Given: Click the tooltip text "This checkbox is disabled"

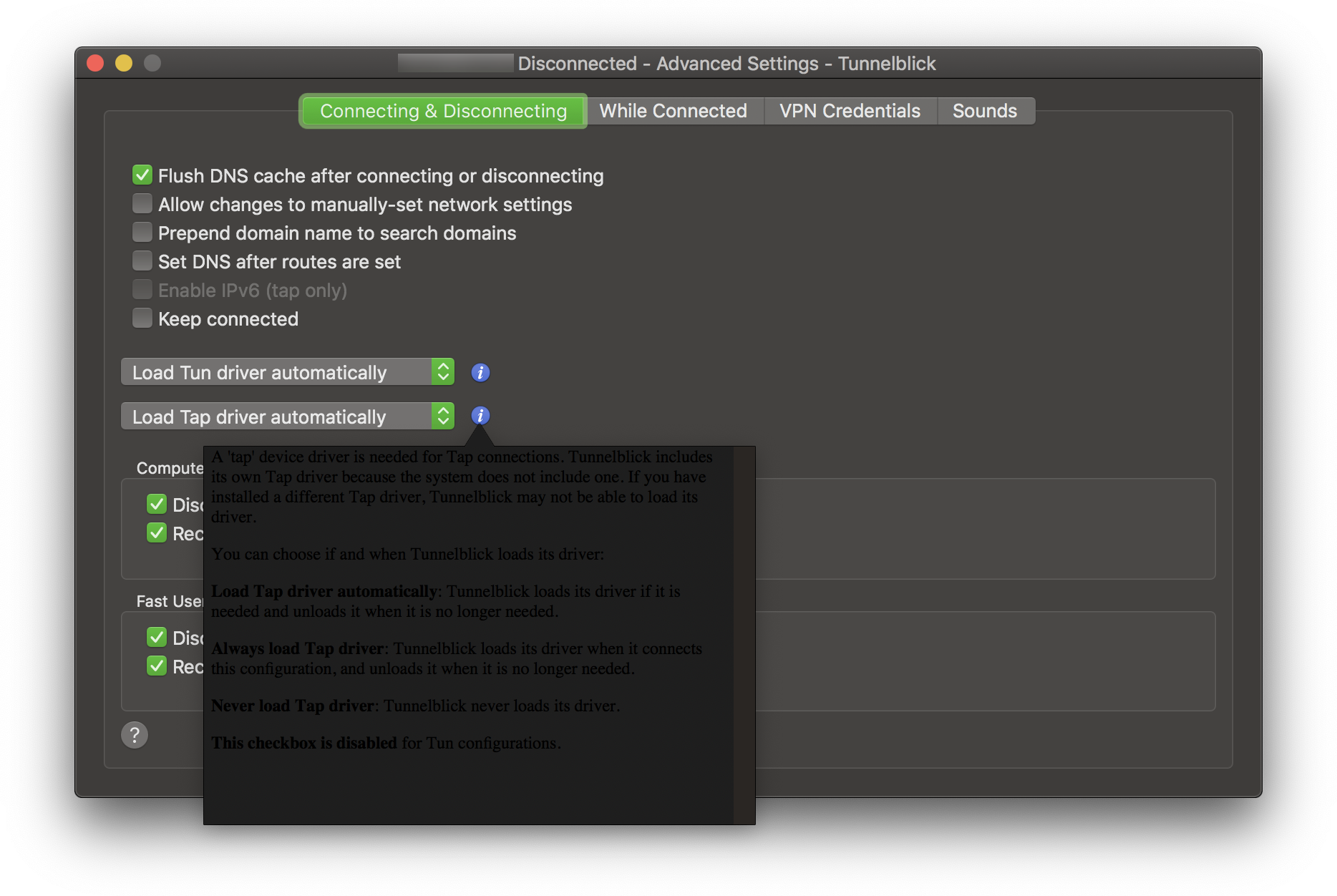Looking at the screenshot, I should [304, 743].
